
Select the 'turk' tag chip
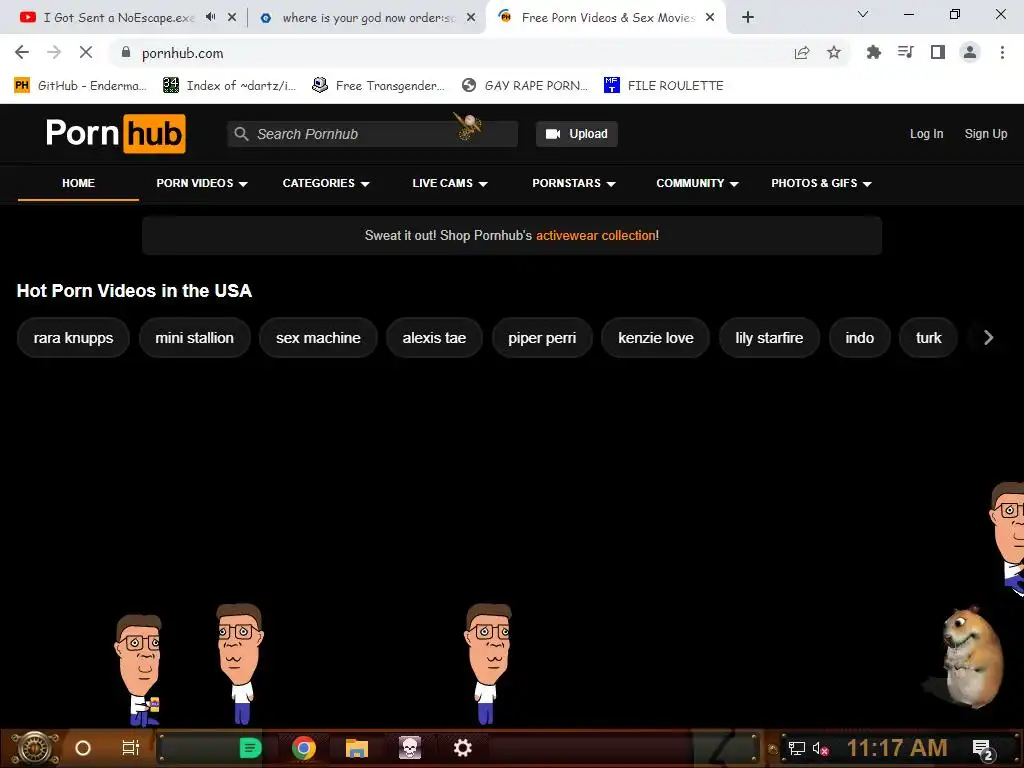(x=929, y=338)
